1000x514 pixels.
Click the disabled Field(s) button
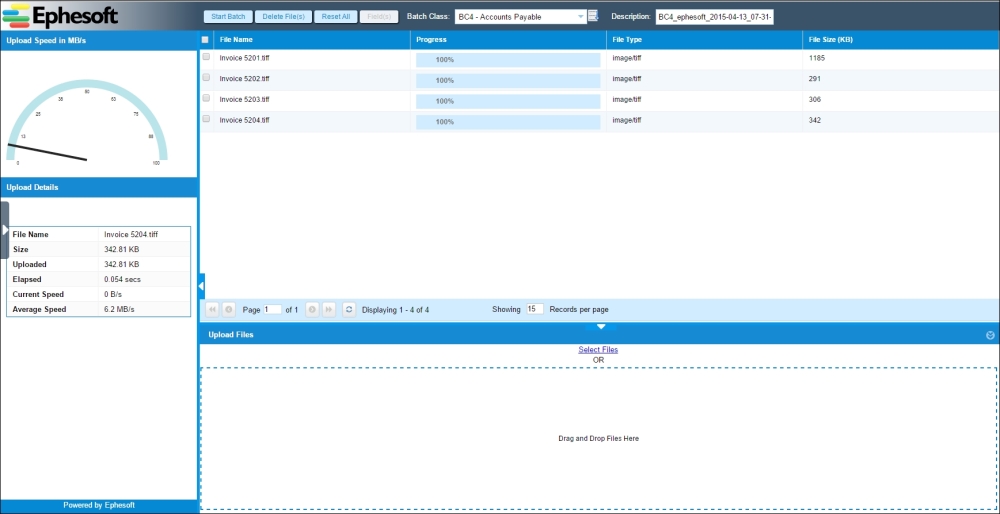[379, 17]
